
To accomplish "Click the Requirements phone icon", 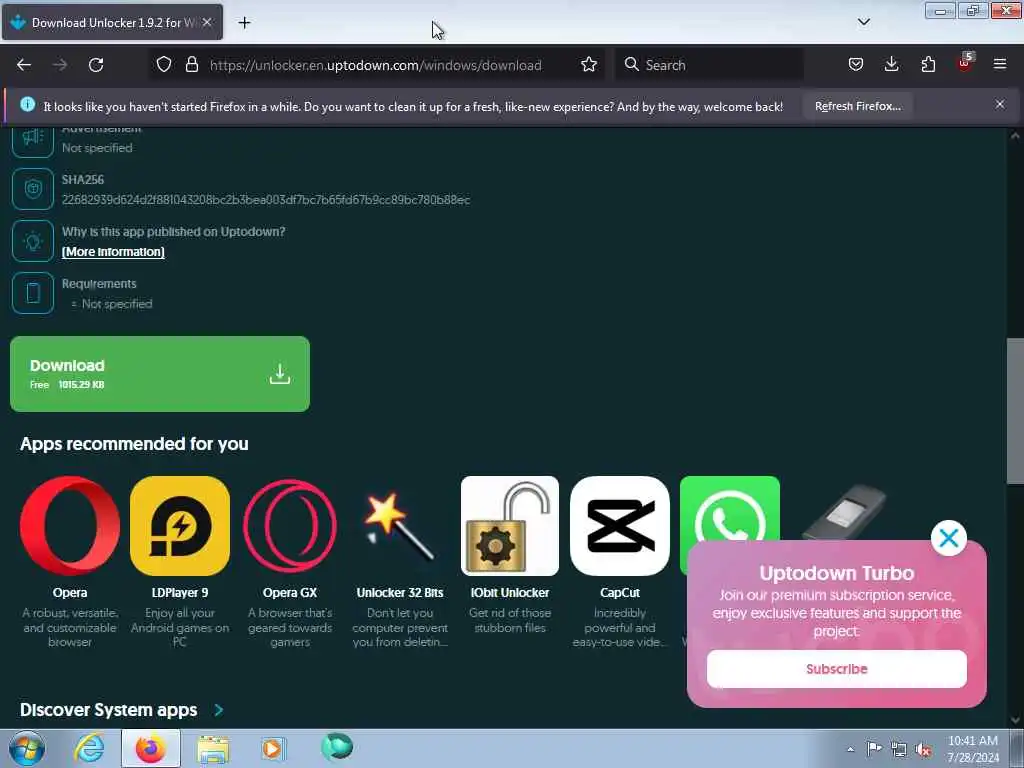I will click(33, 293).
